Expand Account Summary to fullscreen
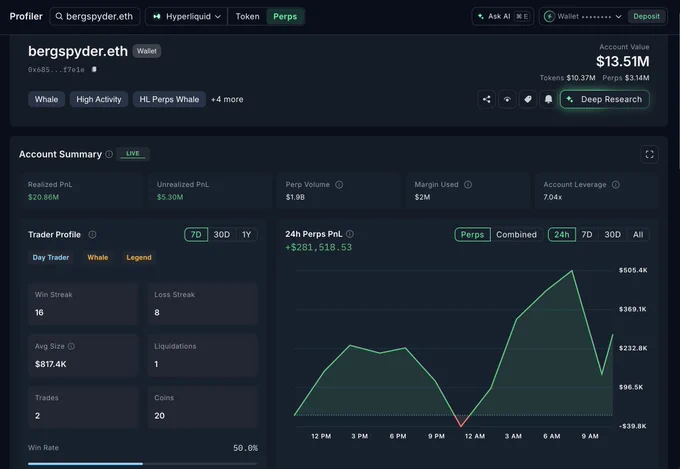Screen dimensions: 680x469 [x=649, y=154]
